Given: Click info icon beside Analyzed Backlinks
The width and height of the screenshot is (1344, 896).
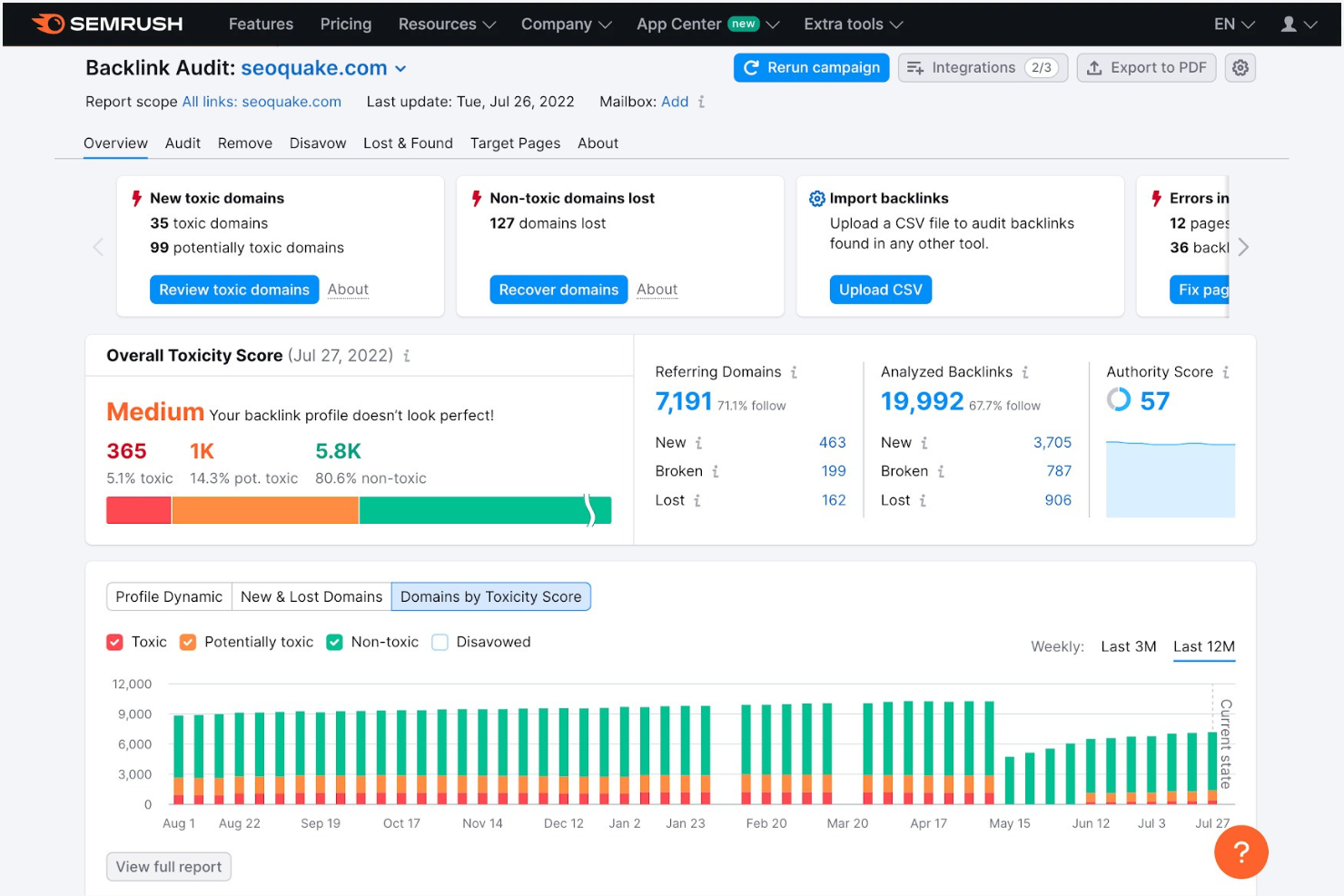Looking at the screenshot, I should click(1025, 372).
